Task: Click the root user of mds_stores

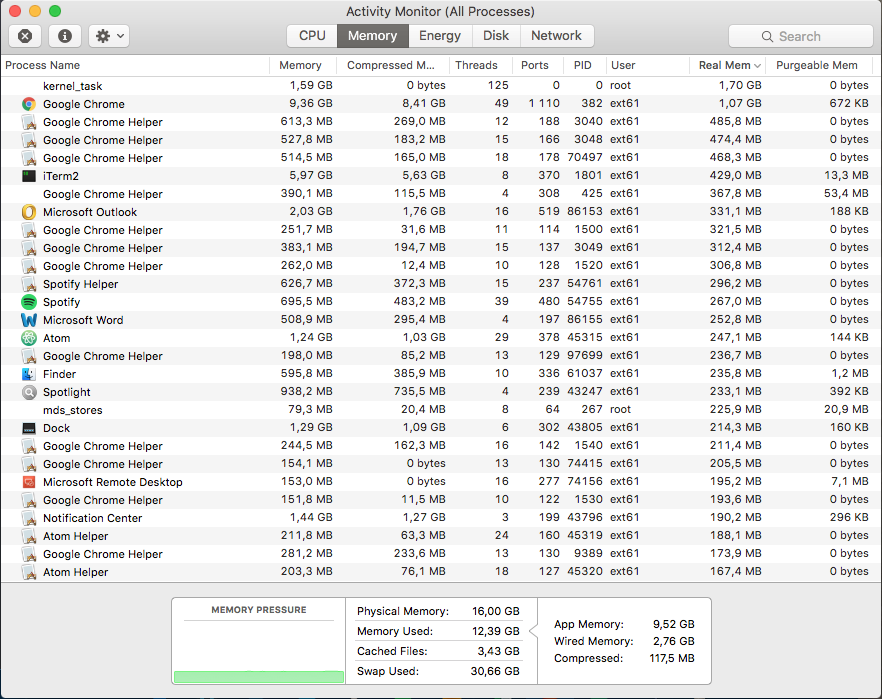Action: pyautogui.click(x=620, y=409)
